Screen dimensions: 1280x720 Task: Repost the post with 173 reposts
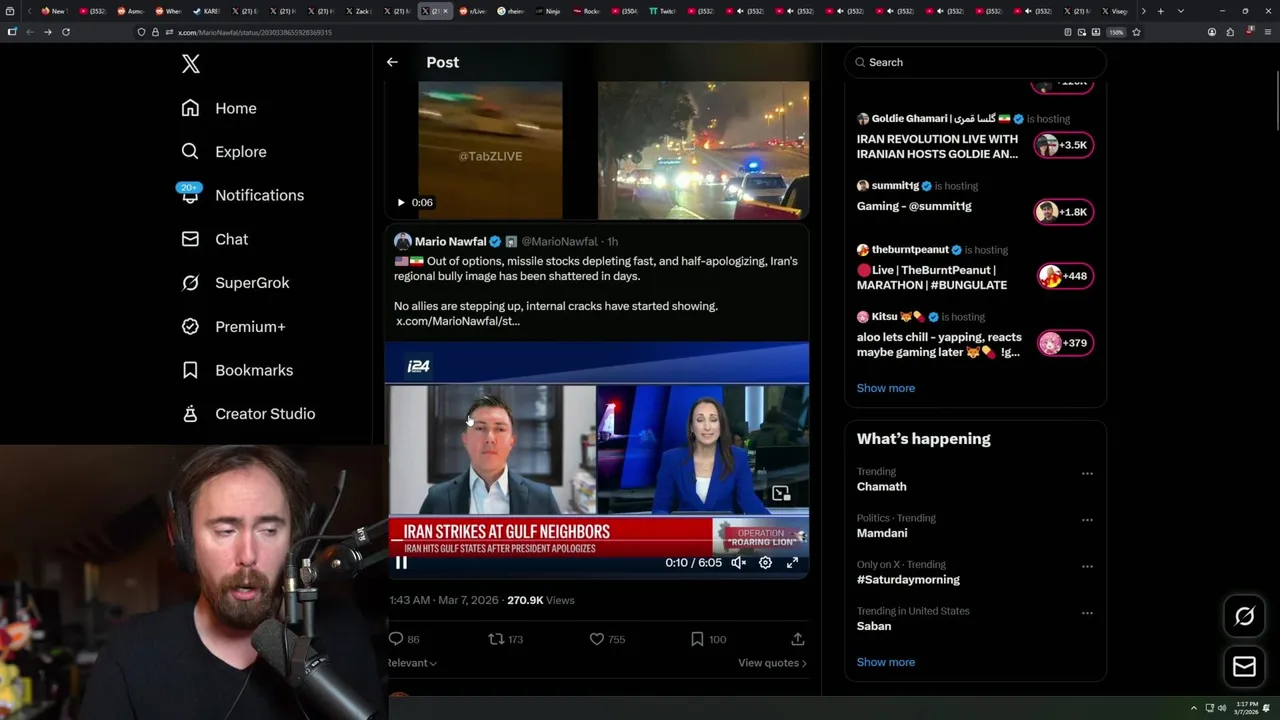point(496,639)
